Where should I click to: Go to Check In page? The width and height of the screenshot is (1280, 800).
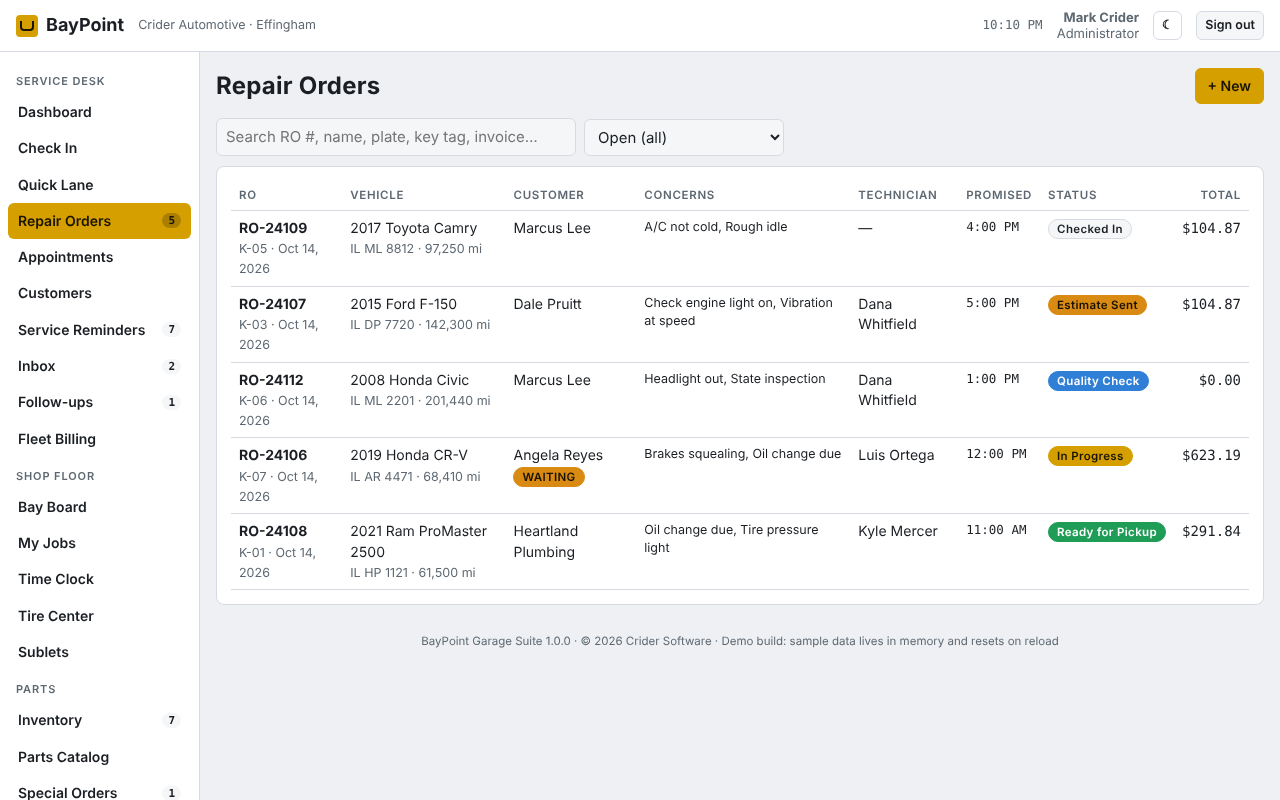pyautogui.click(x=99, y=148)
